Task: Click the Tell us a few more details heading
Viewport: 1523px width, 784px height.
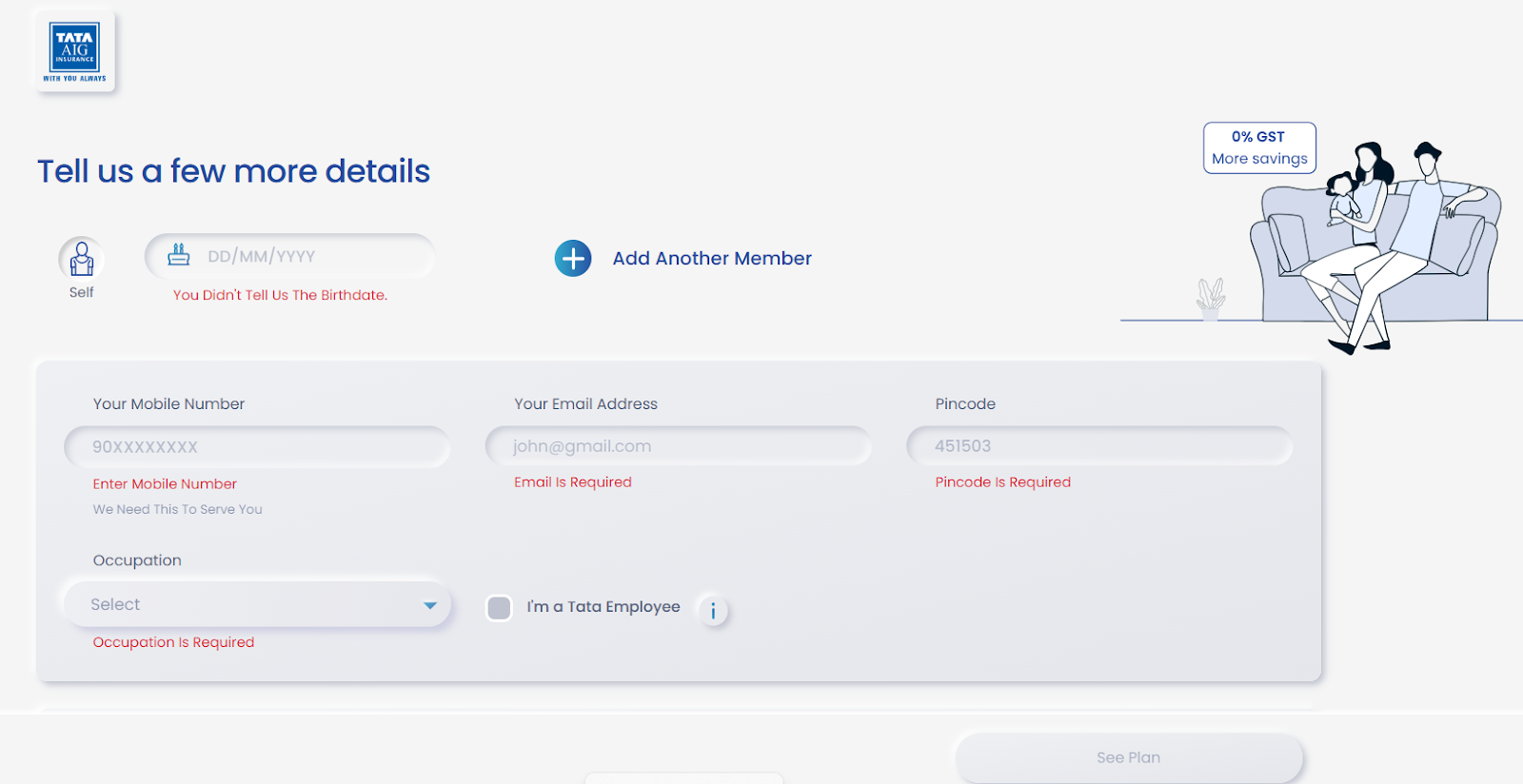Action: pos(234,171)
